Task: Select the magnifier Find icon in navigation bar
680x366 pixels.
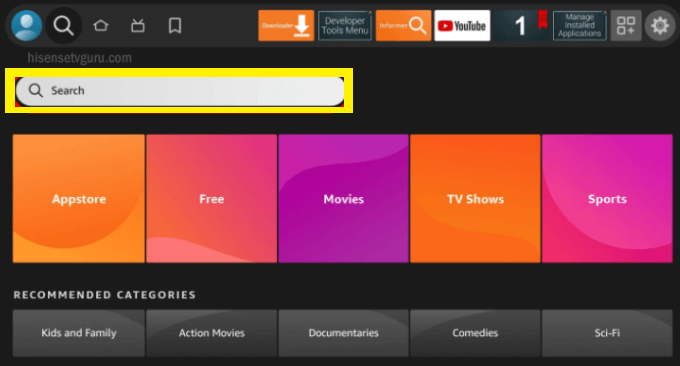Action: (63, 26)
